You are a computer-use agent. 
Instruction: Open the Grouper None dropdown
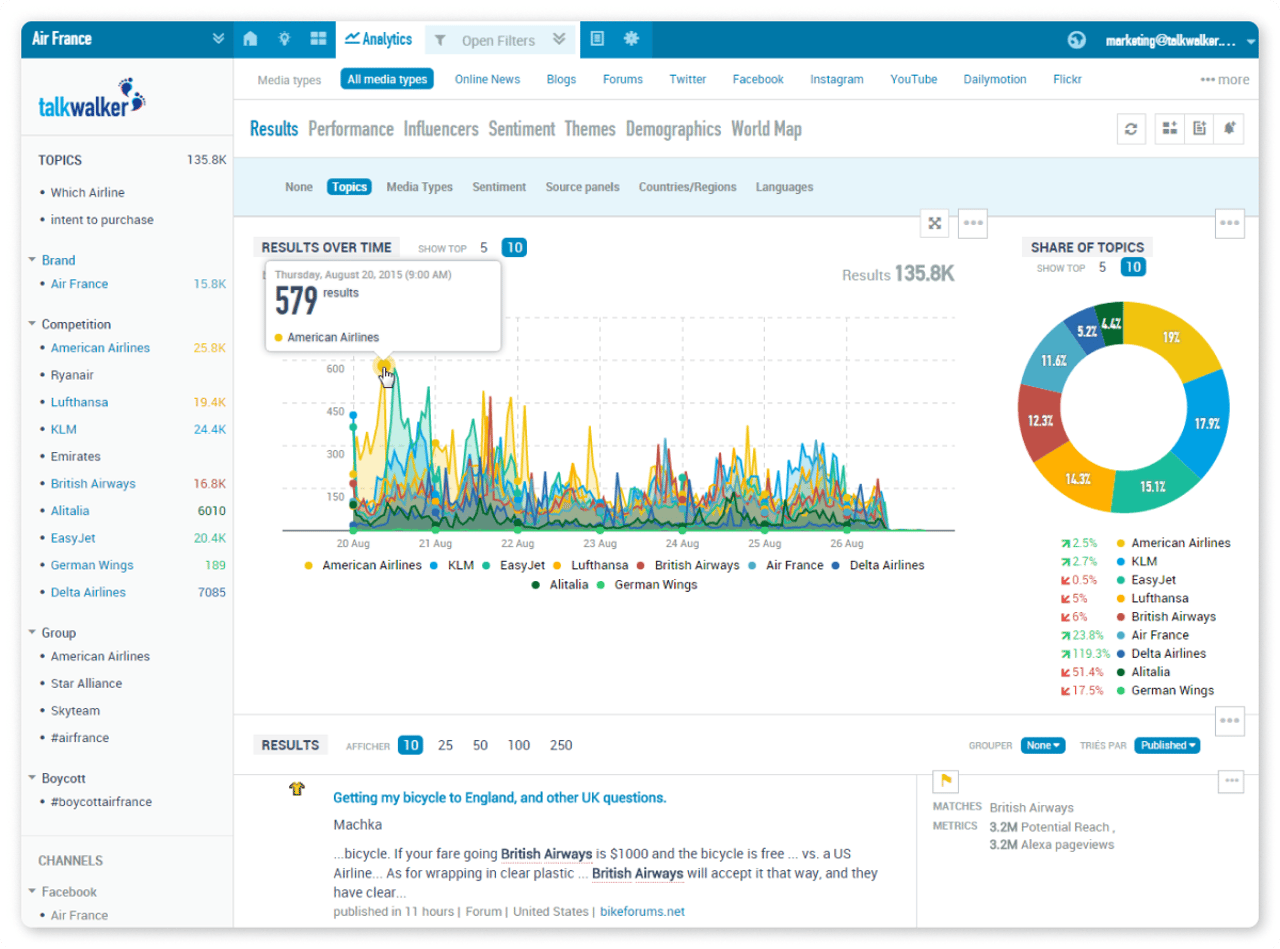[1043, 745]
